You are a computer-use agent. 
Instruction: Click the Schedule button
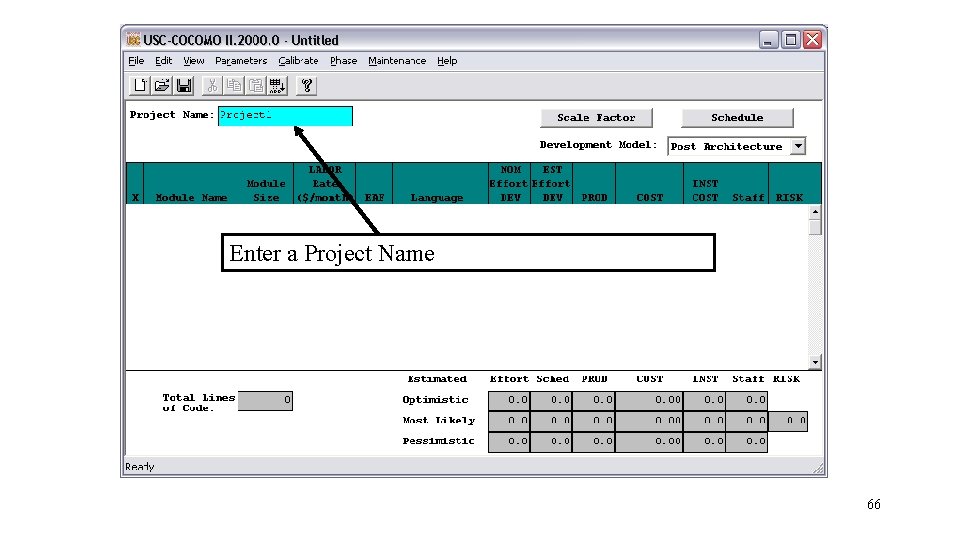click(737, 118)
